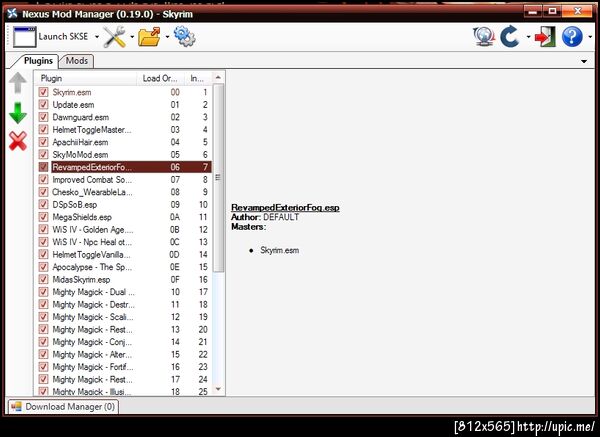This screenshot has height=437, width=600.
Task: Select Mighty Magick - Dual plugin
Action: pyautogui.click(x=124, y=292)
